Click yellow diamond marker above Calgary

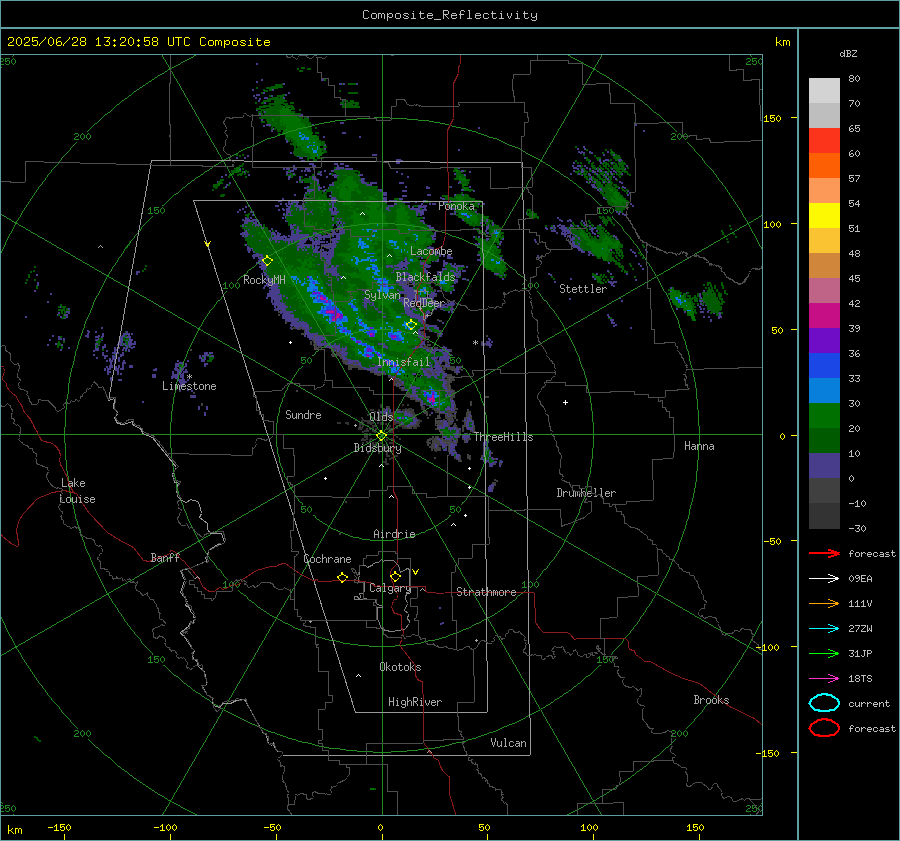[x=395, y=576]
